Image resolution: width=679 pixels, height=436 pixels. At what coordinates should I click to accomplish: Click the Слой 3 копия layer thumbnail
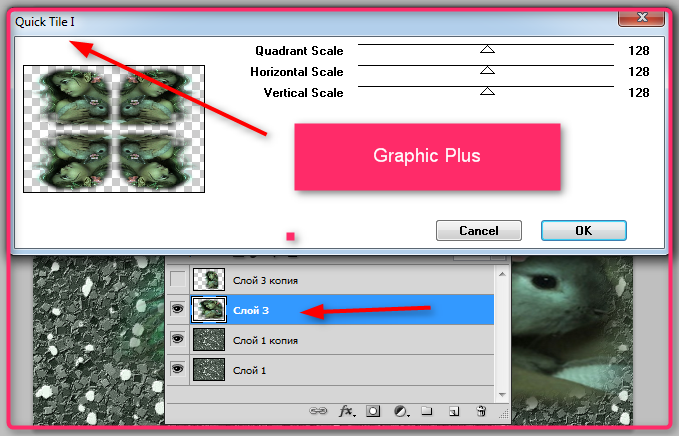[x=209, y=279]
